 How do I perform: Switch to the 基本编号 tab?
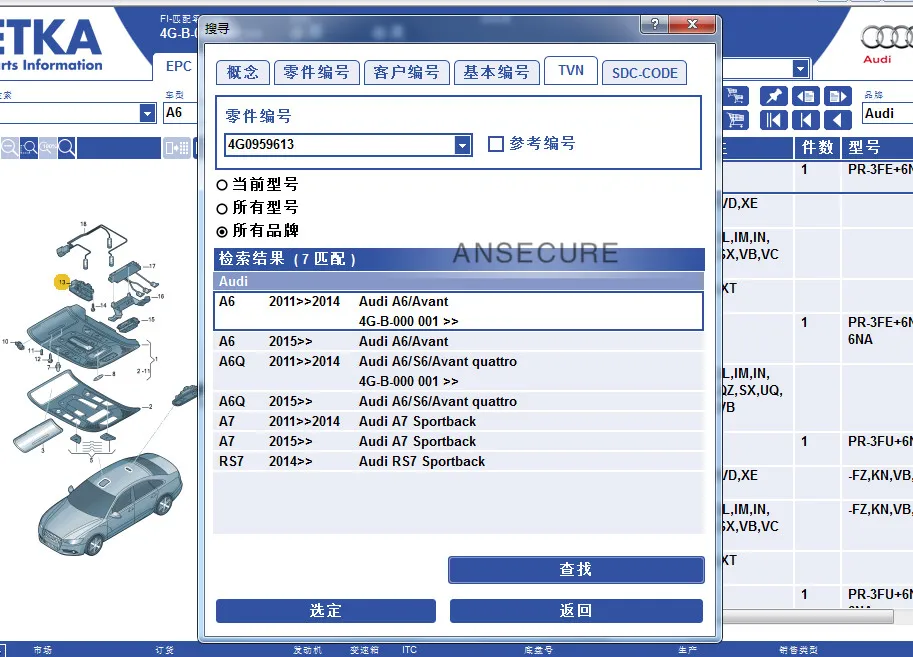[496, 72]
